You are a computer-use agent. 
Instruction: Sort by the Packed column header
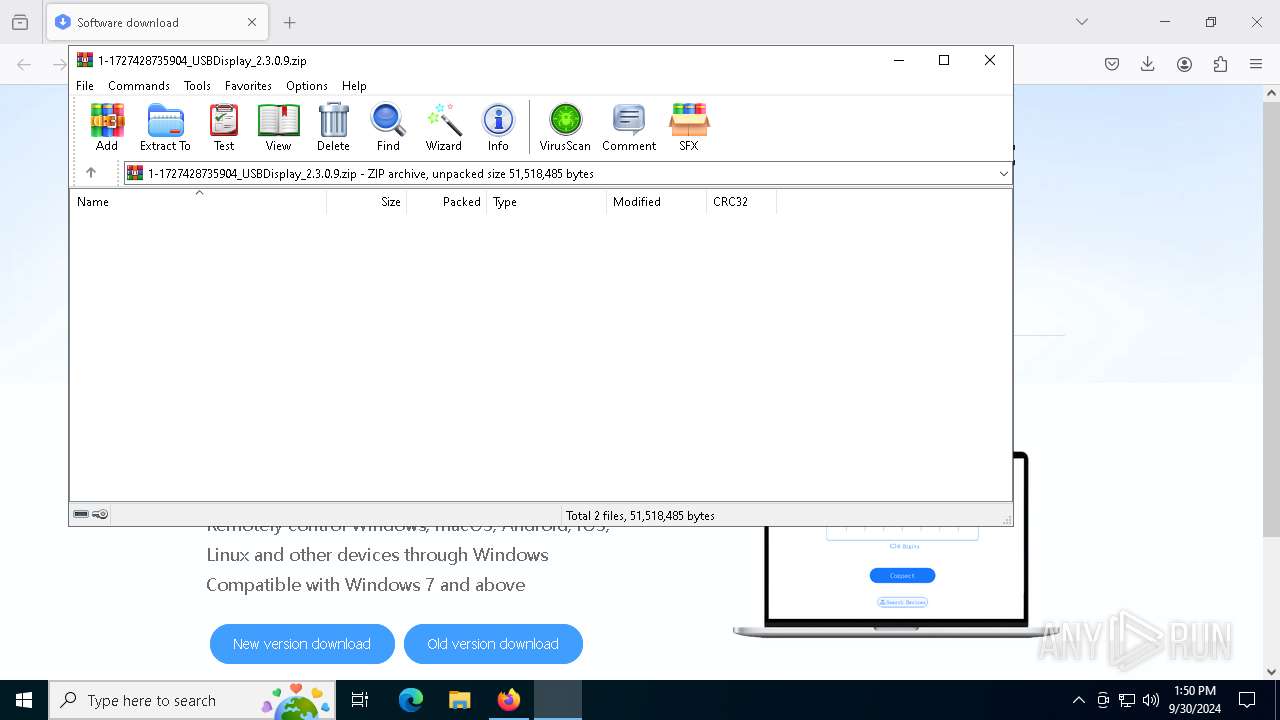(x=447, y=202)
